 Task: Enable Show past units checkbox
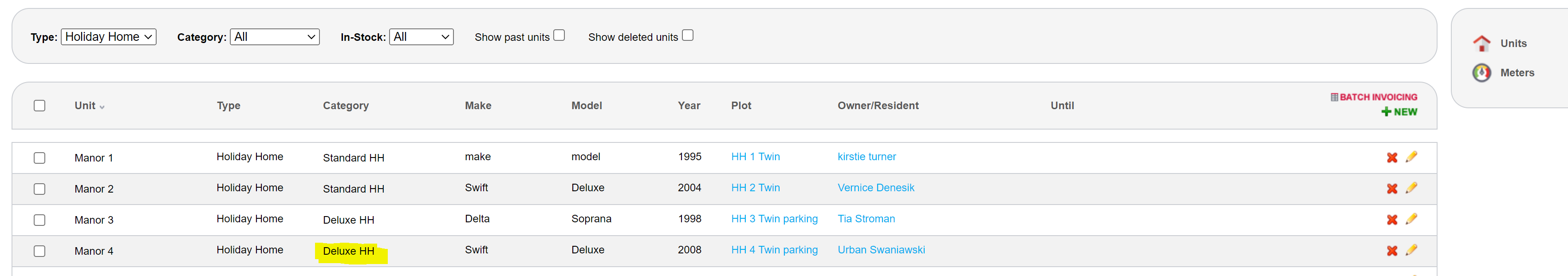coord(559,35)
